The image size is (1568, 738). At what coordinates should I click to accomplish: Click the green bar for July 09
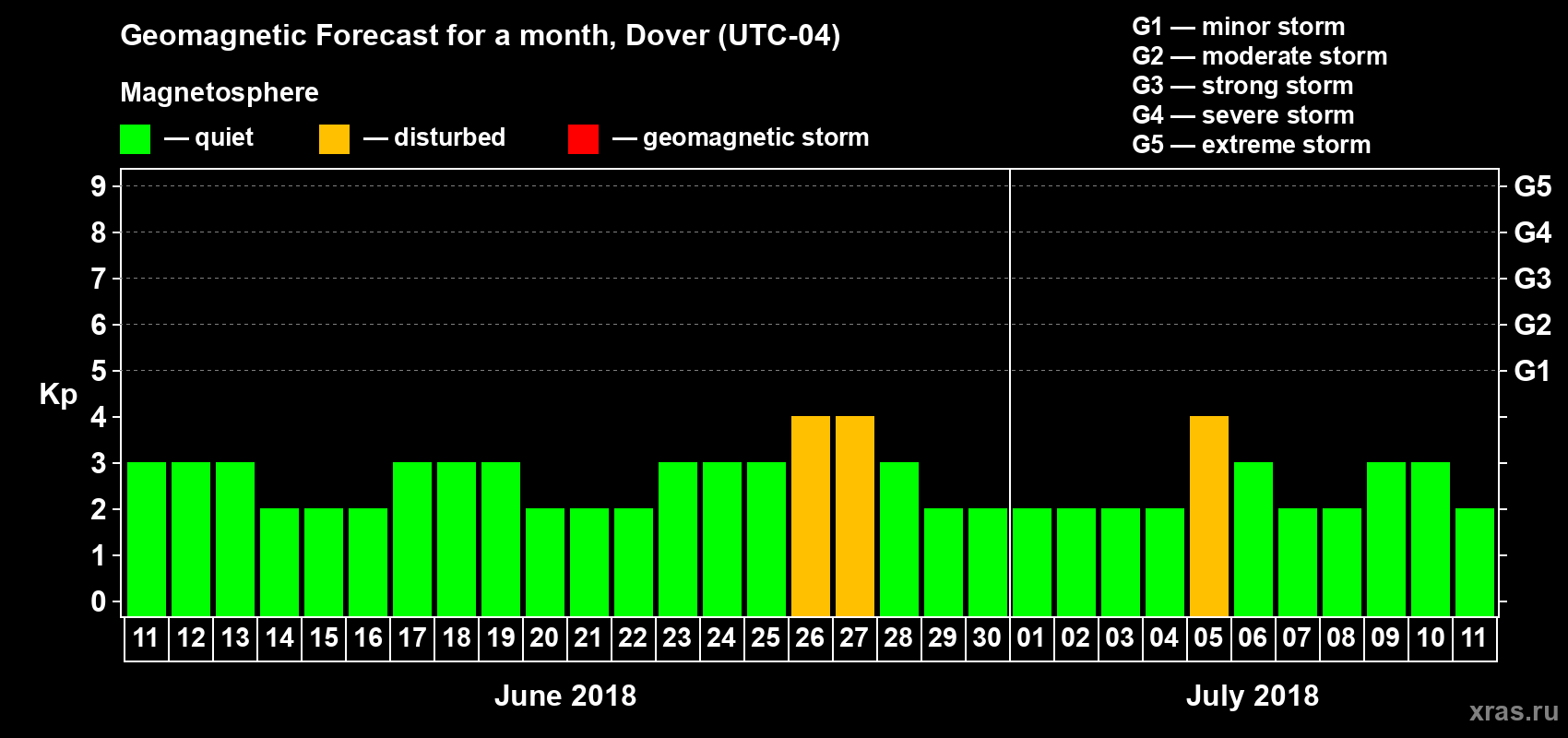(1386, 540)
